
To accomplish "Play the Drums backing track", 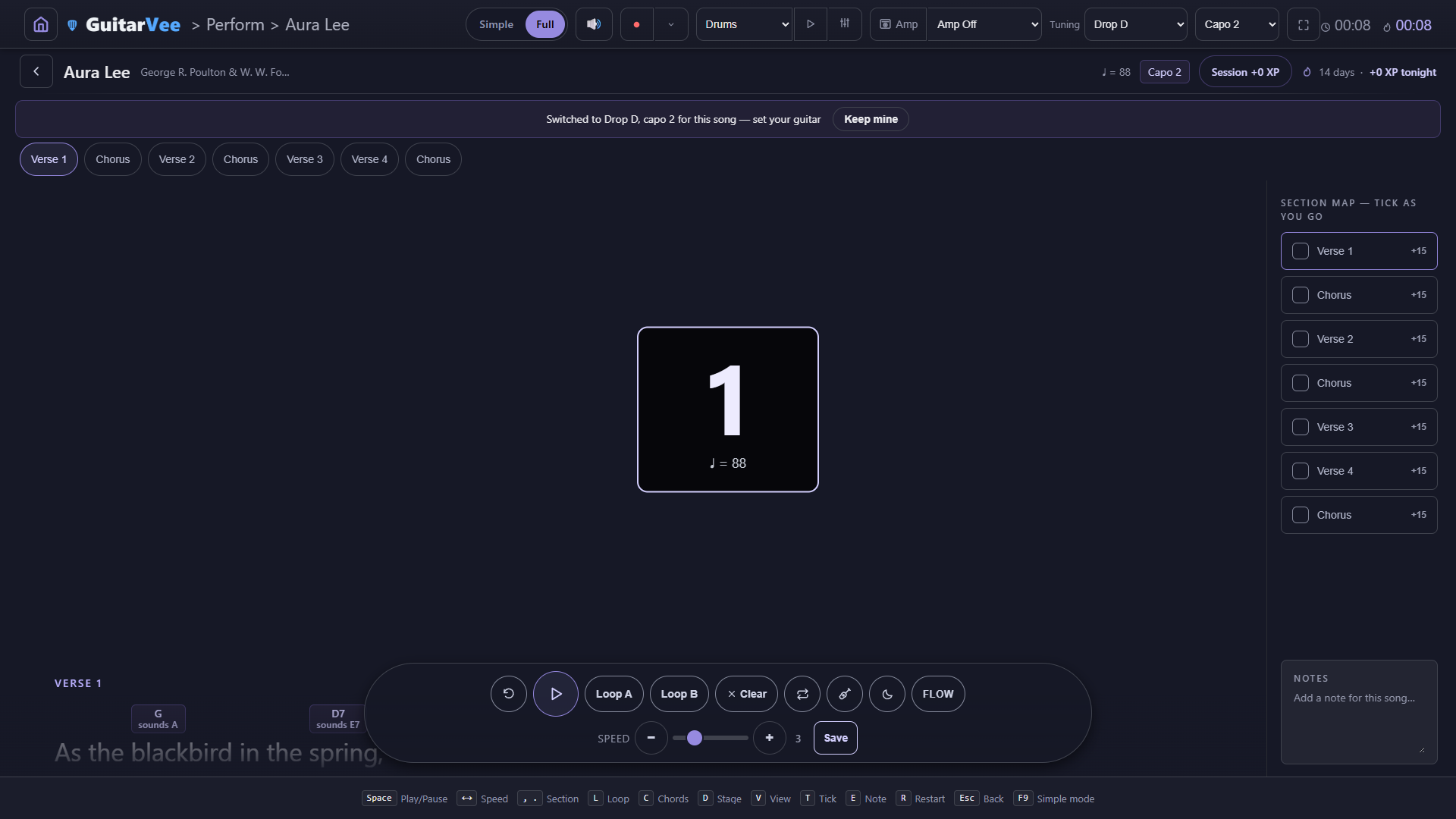I will pyautogui.click(x=811, y=24).
